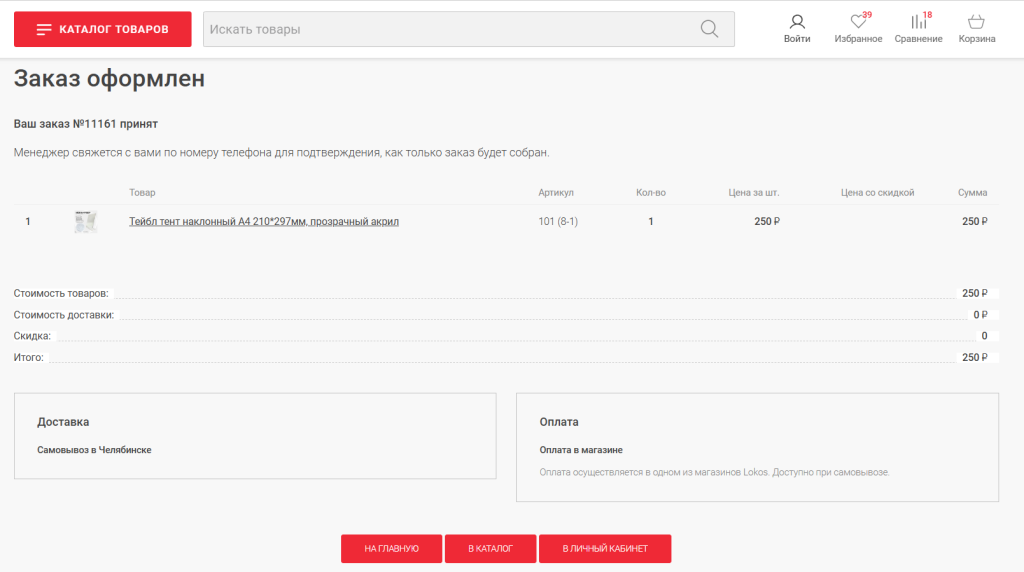Image resolution: width=1024 pixels, height=572 pixels.
Task: Open the Тейбл тент наклонный А4 product link
Action: coord(264,222)
